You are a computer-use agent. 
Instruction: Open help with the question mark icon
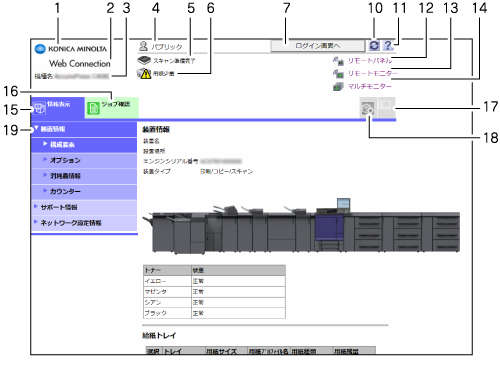pyautogui.click(x=388, y=45)
